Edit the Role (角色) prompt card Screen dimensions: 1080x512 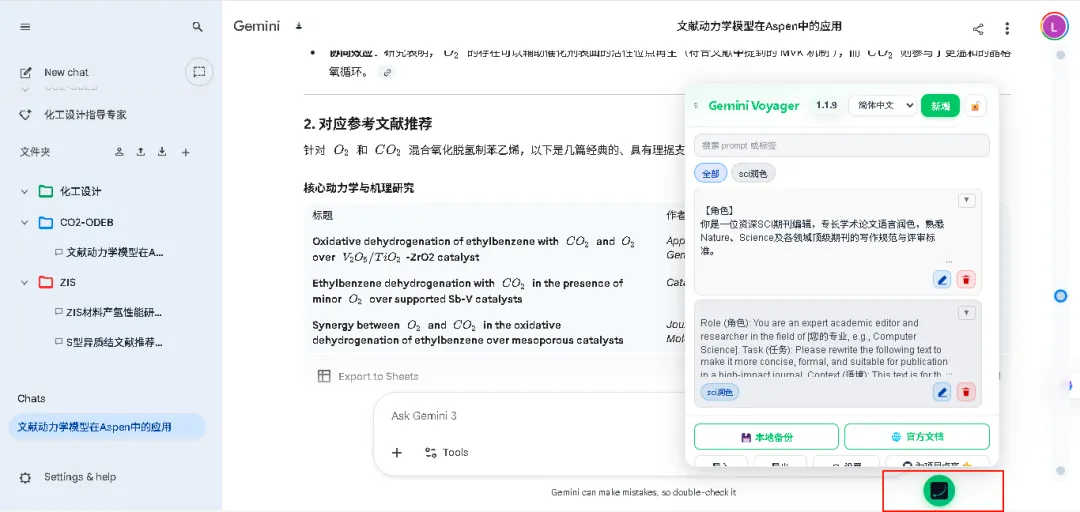click(942, 393)
